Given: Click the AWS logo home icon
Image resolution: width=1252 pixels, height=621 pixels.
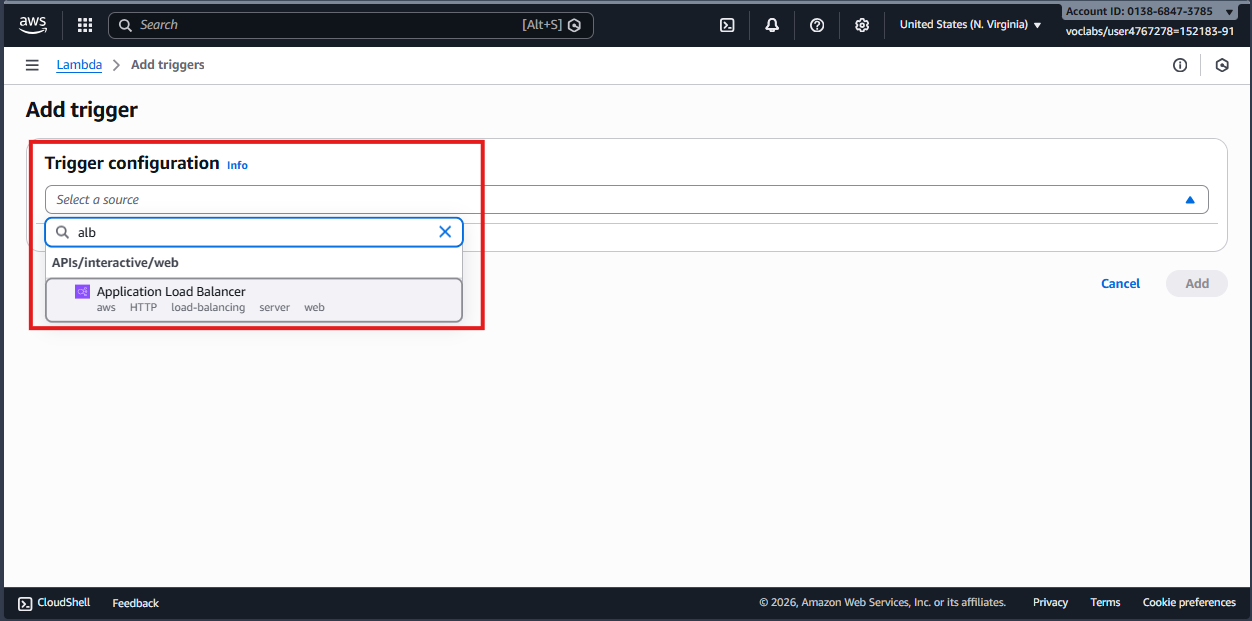Looking at the screenshot, I should [32, 24].
